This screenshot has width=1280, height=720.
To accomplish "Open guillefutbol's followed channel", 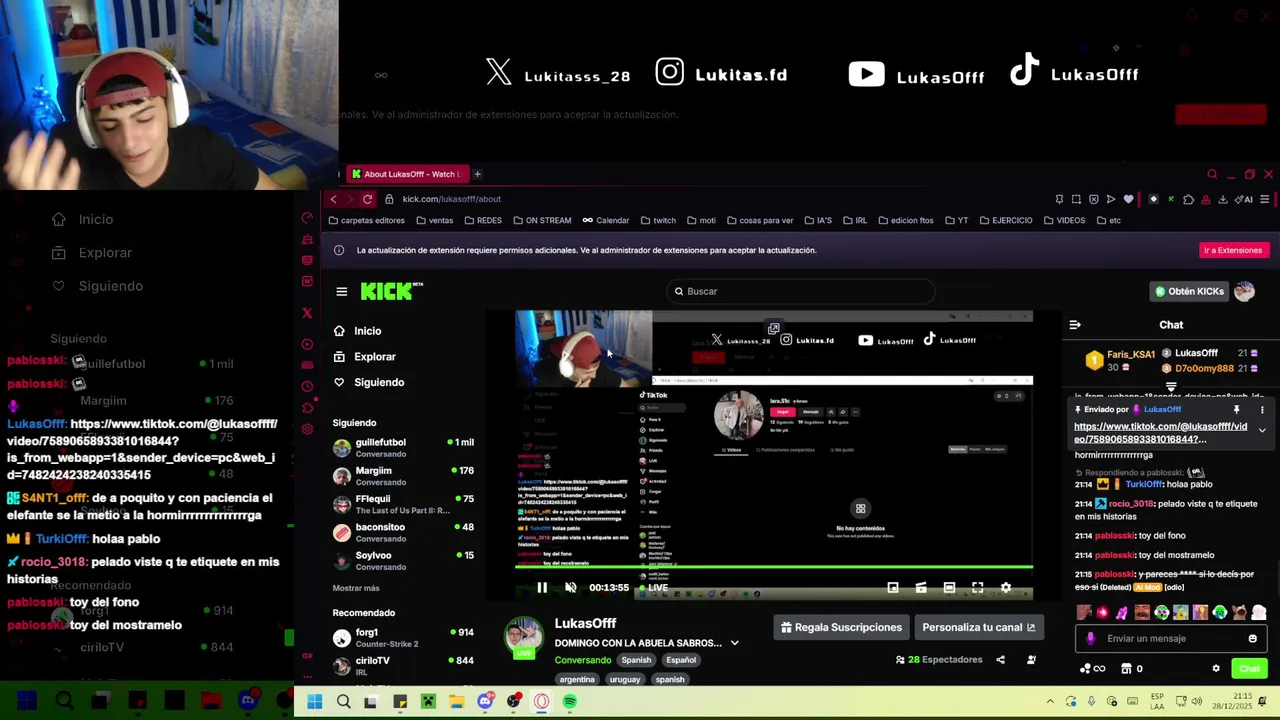I will point(404,448).
